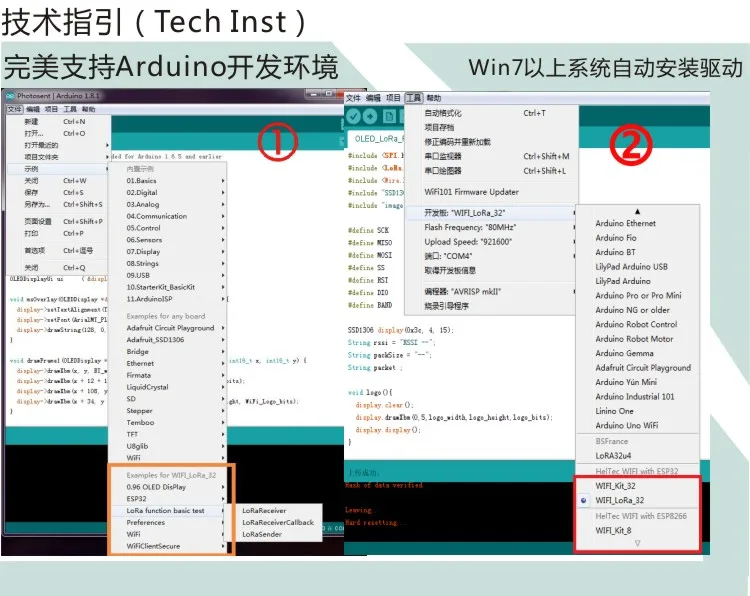Expand 0.96 OLED DisPlay submenu
The height and width of the screenshot is (596, 750).
pyautogui.click(x=167, y=487)
